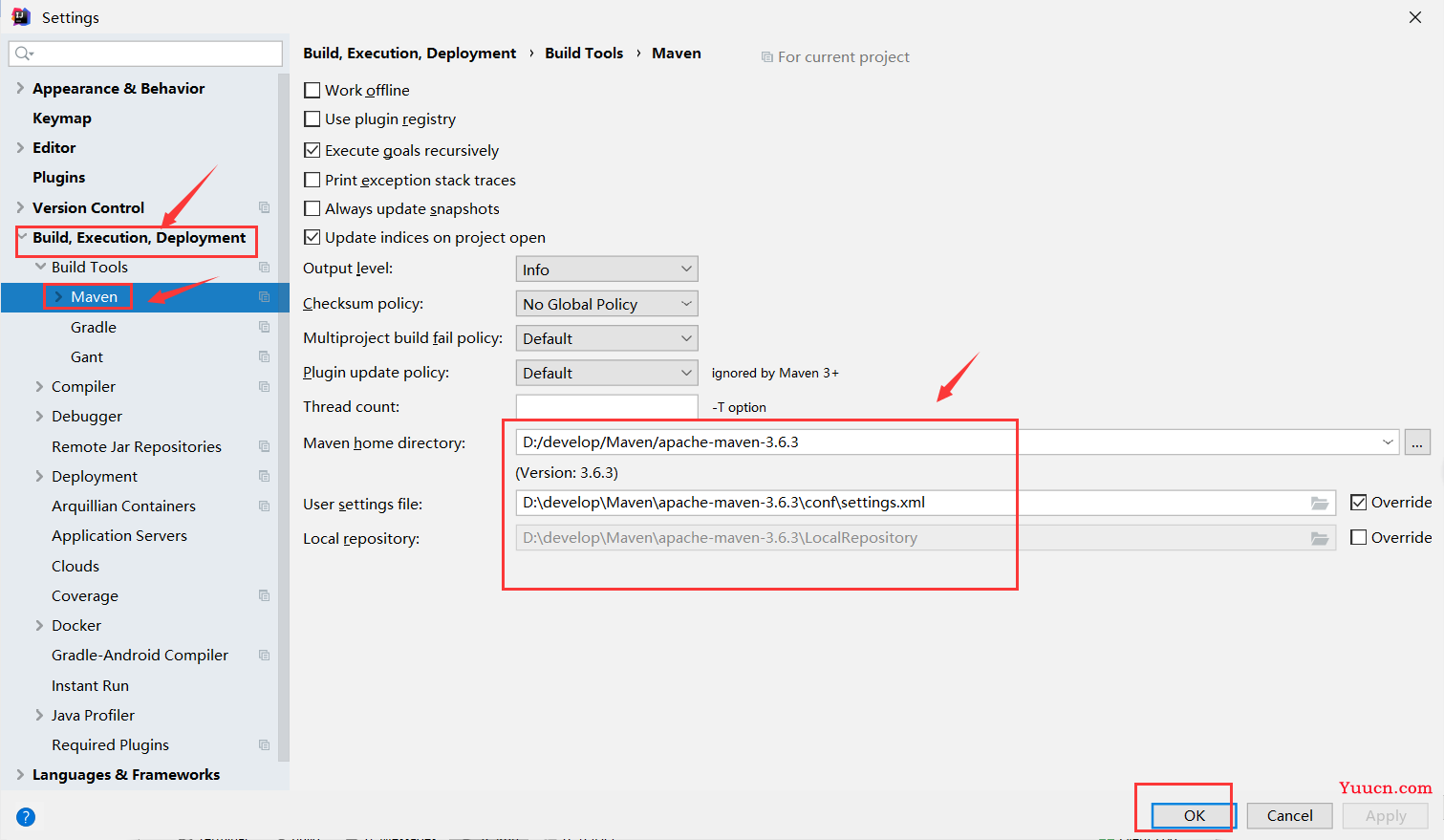
Task: Click project-level icon beside Gradle
Action: [x=265, y=327]
